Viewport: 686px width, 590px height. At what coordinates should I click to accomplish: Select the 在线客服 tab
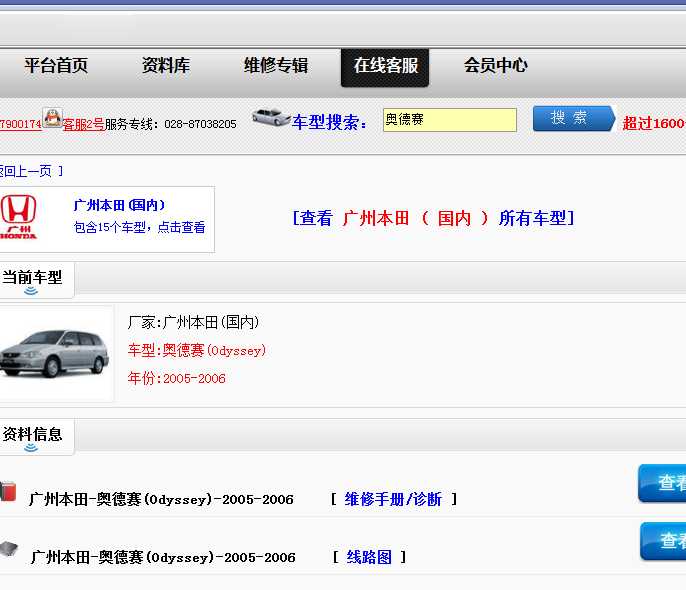[385, 67]
